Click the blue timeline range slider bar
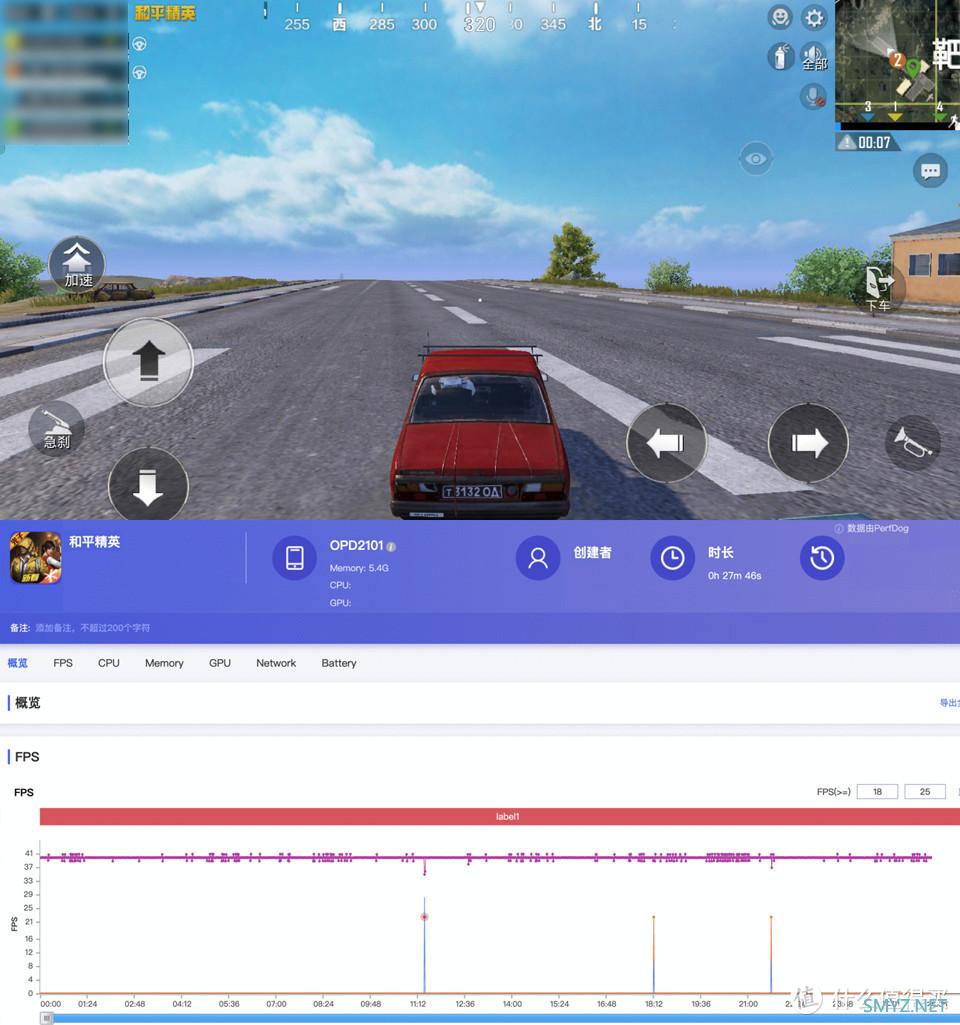Image resolution: width=960 pixels, height=1025 pixels. pos(503,1018)
